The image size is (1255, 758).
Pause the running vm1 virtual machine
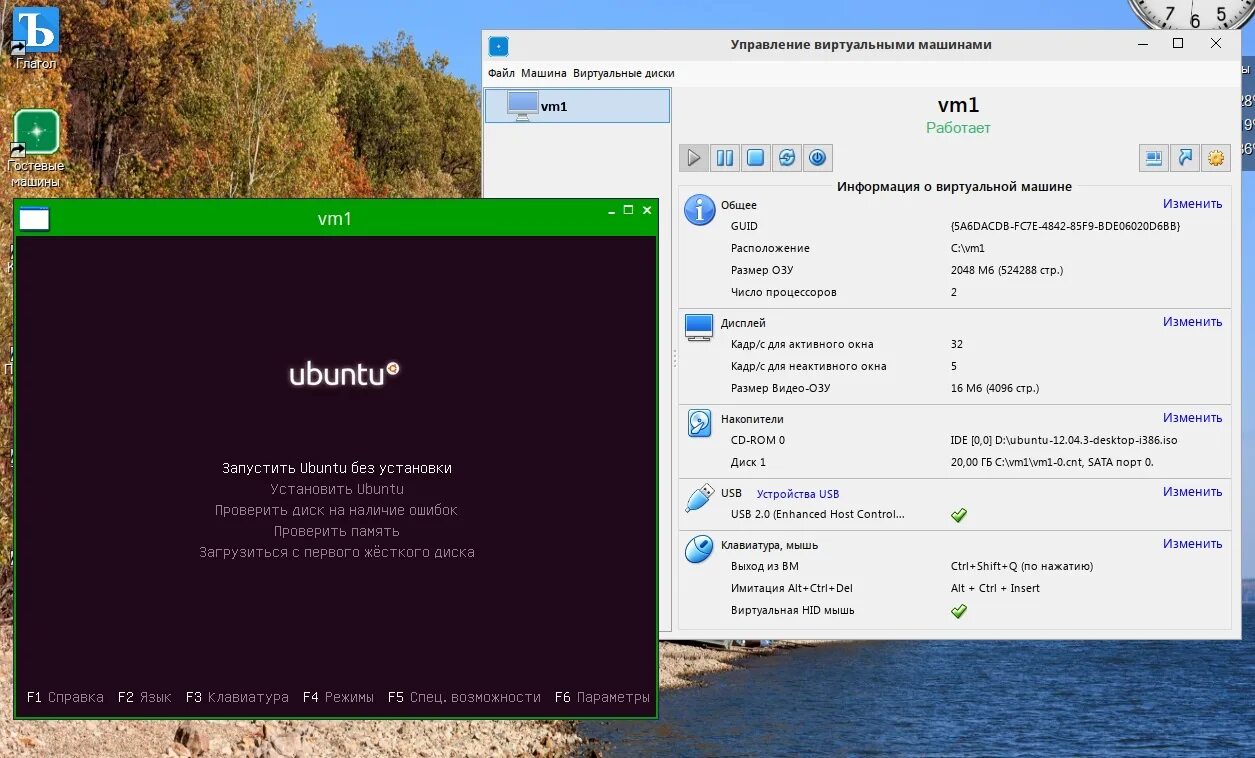click(x=724, y=157)
